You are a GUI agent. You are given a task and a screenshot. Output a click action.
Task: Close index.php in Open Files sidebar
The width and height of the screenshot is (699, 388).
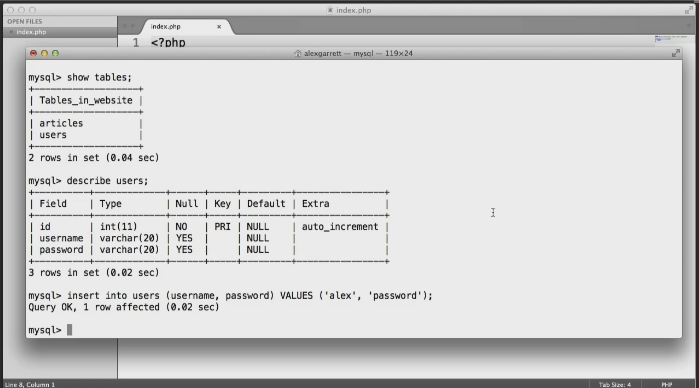pos(11,32)
